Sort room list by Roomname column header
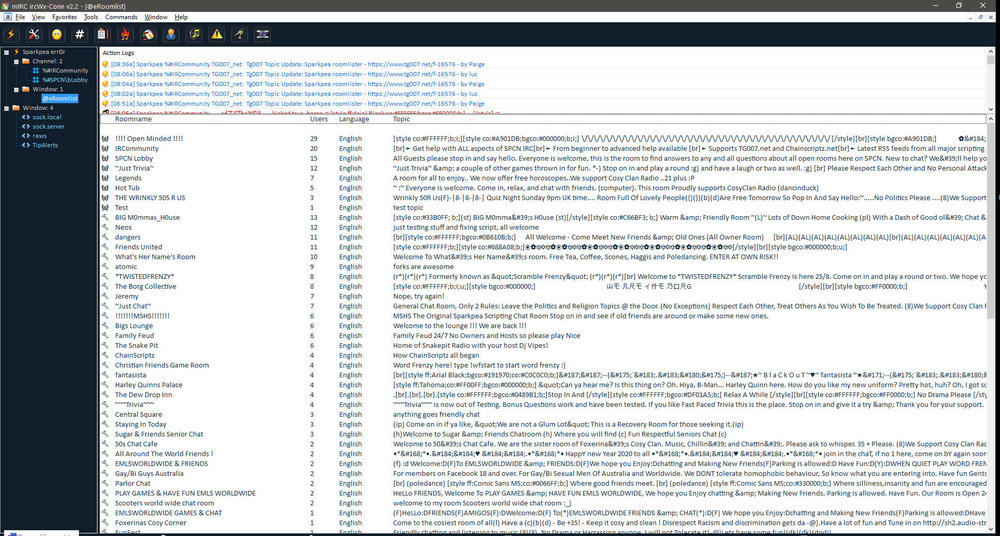1000x536 pixels. pos(133,119)
